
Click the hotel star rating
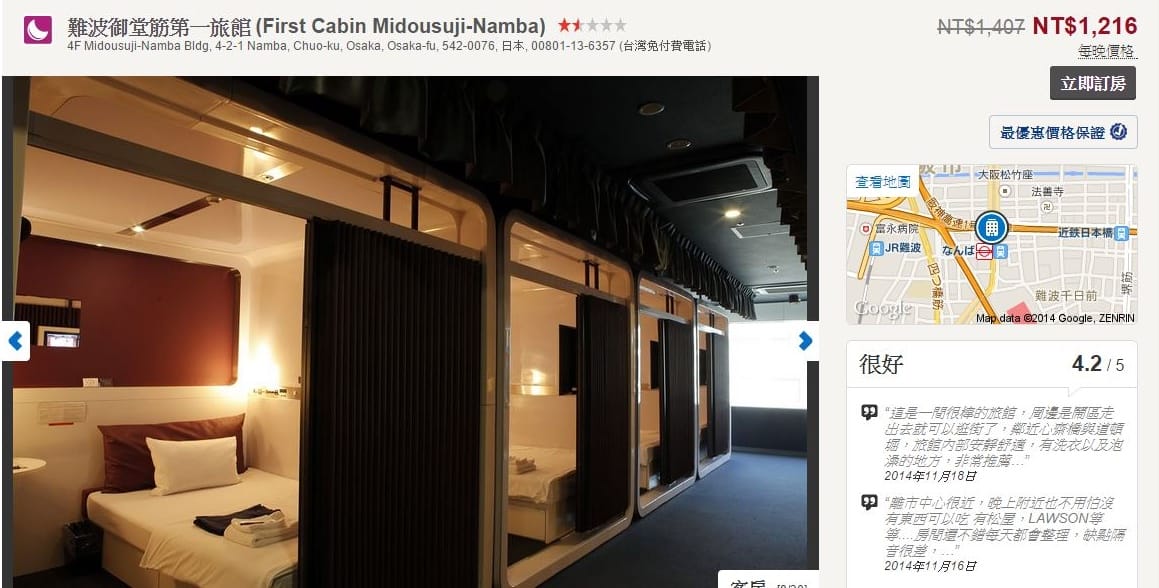click(x=591, y=26)
